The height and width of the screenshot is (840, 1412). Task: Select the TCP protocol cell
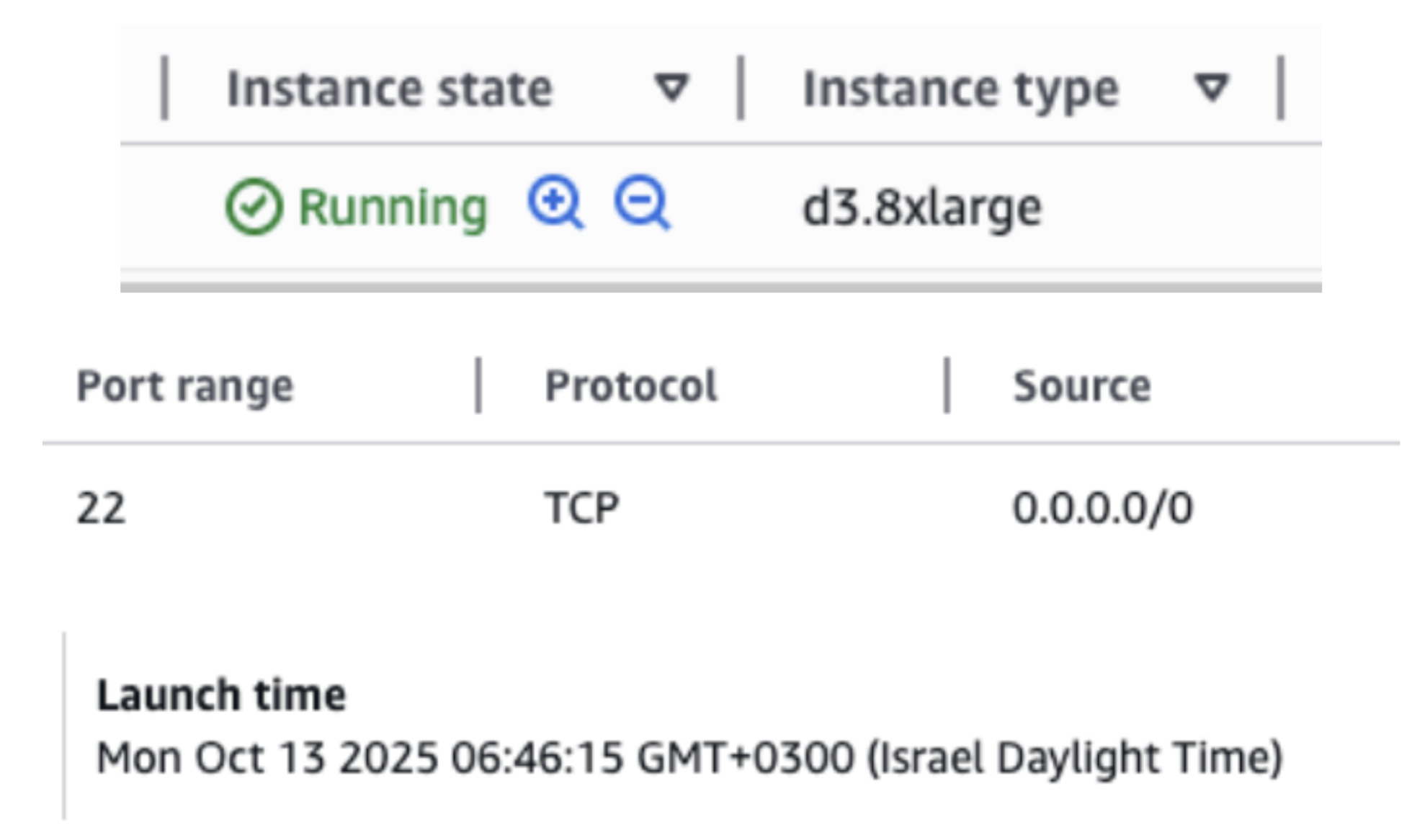coord(581,508)
